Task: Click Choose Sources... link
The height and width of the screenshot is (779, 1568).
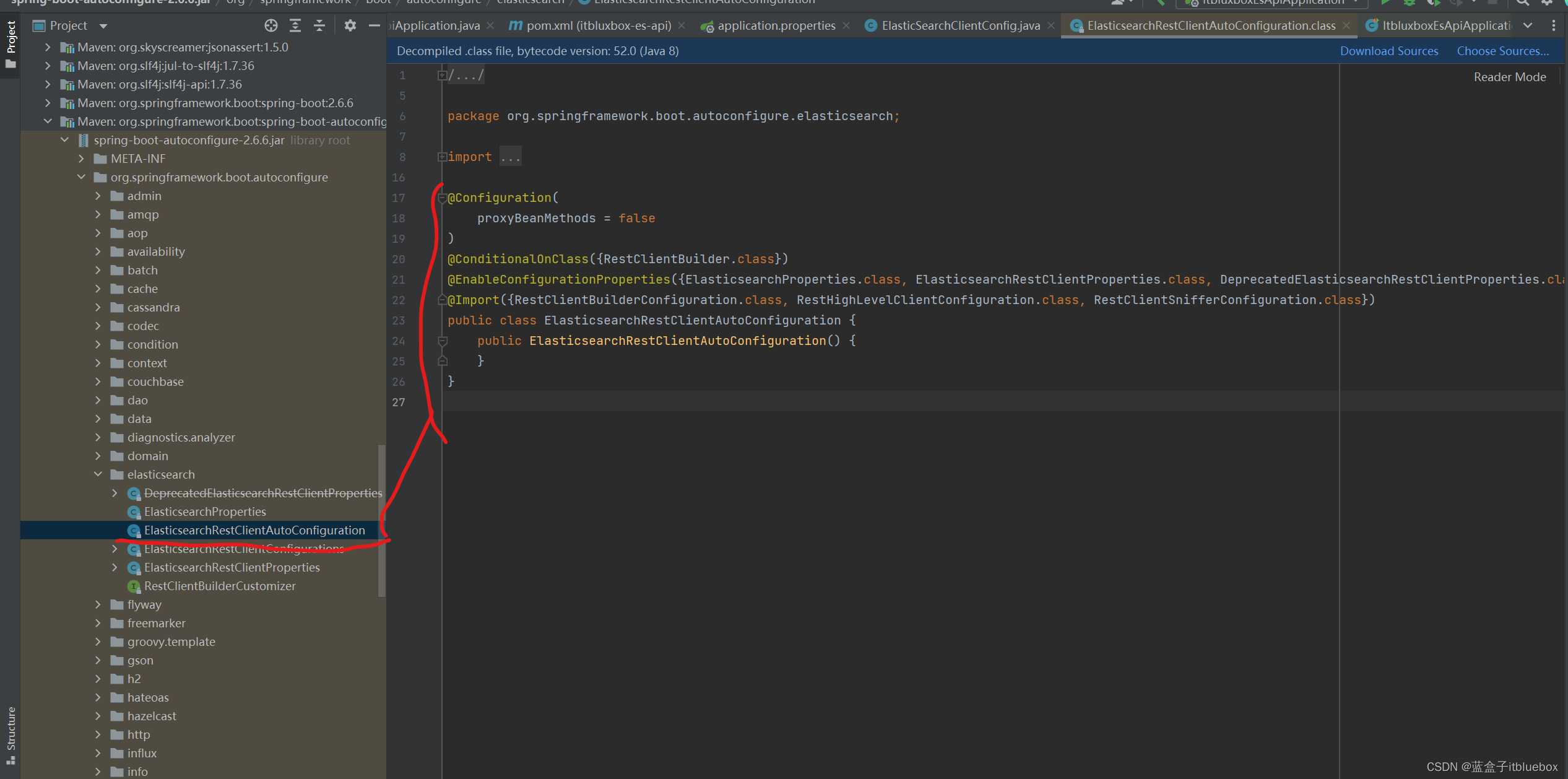Action: pos(1502,51)
